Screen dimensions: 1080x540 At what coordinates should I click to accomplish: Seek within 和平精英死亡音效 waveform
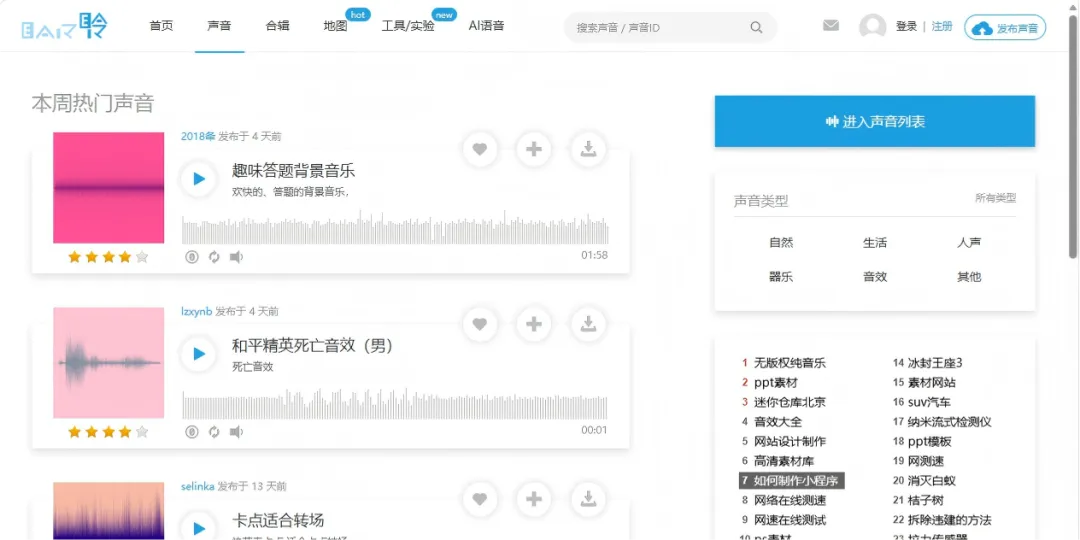pos(395,403)
